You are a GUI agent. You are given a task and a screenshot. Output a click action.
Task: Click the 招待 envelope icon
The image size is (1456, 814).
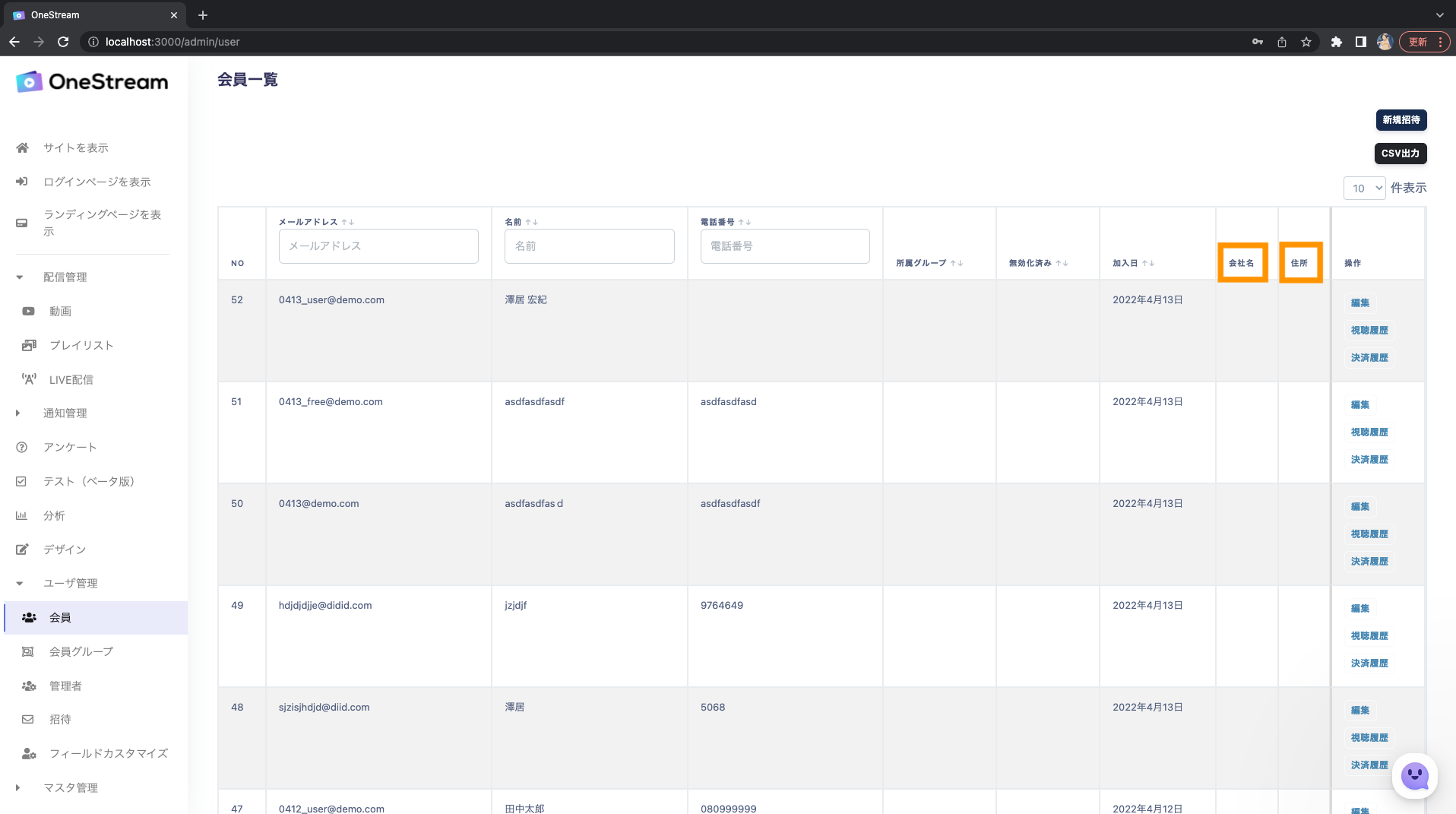tap(28, 719)
